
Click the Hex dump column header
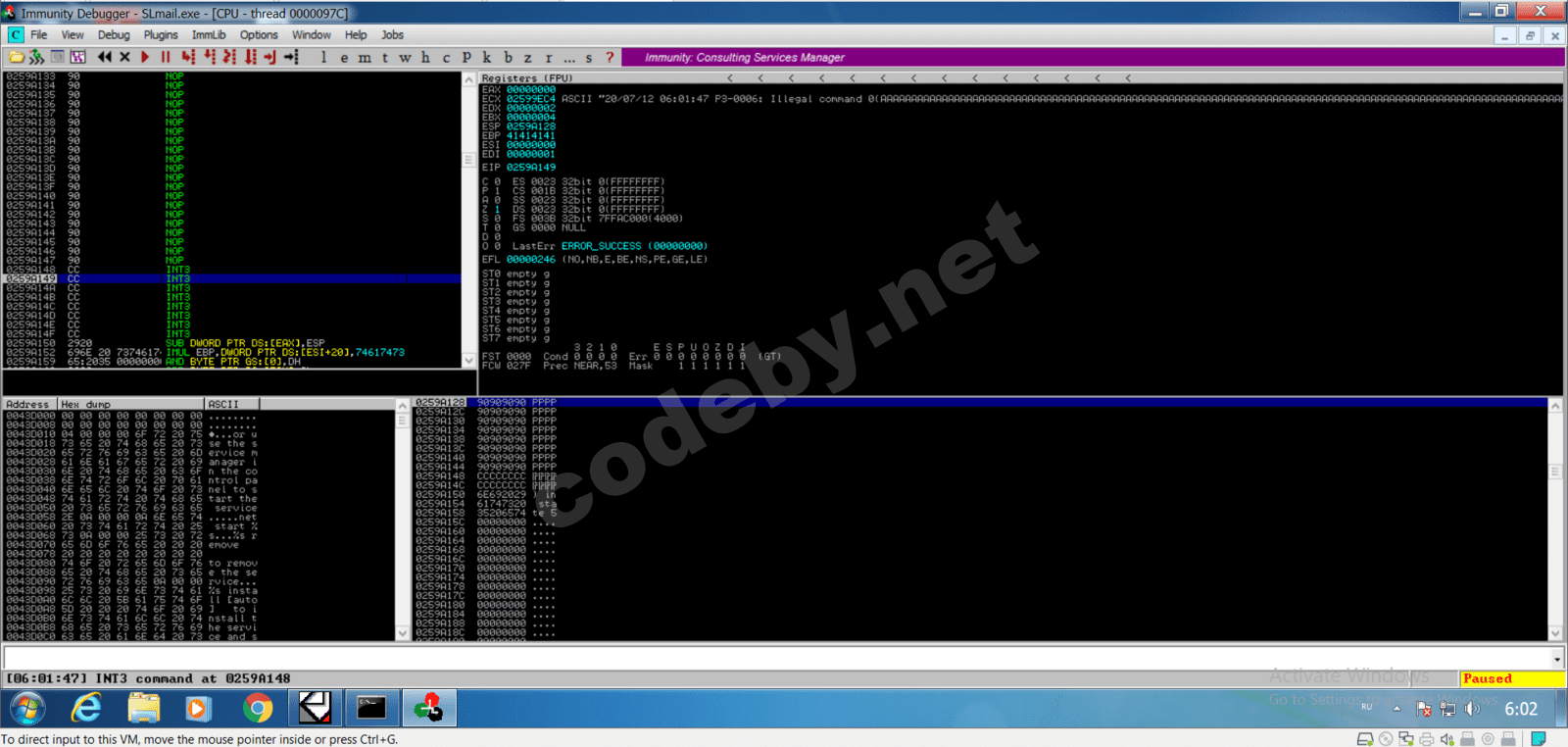click(131, 404)
